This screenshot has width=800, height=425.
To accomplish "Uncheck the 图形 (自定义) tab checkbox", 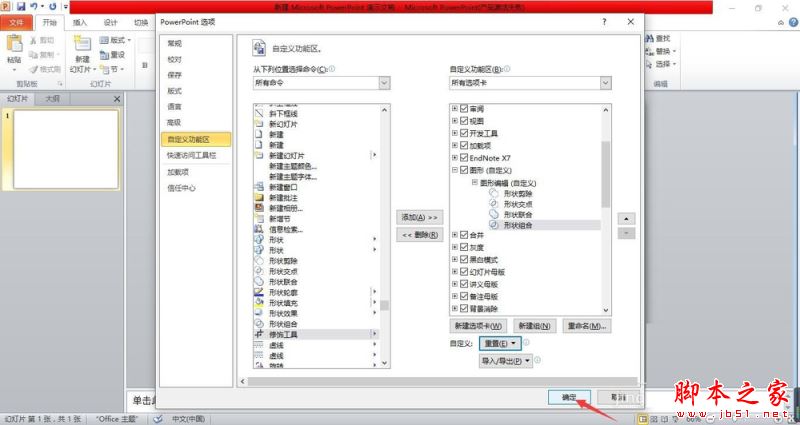I will coord(464,170).
